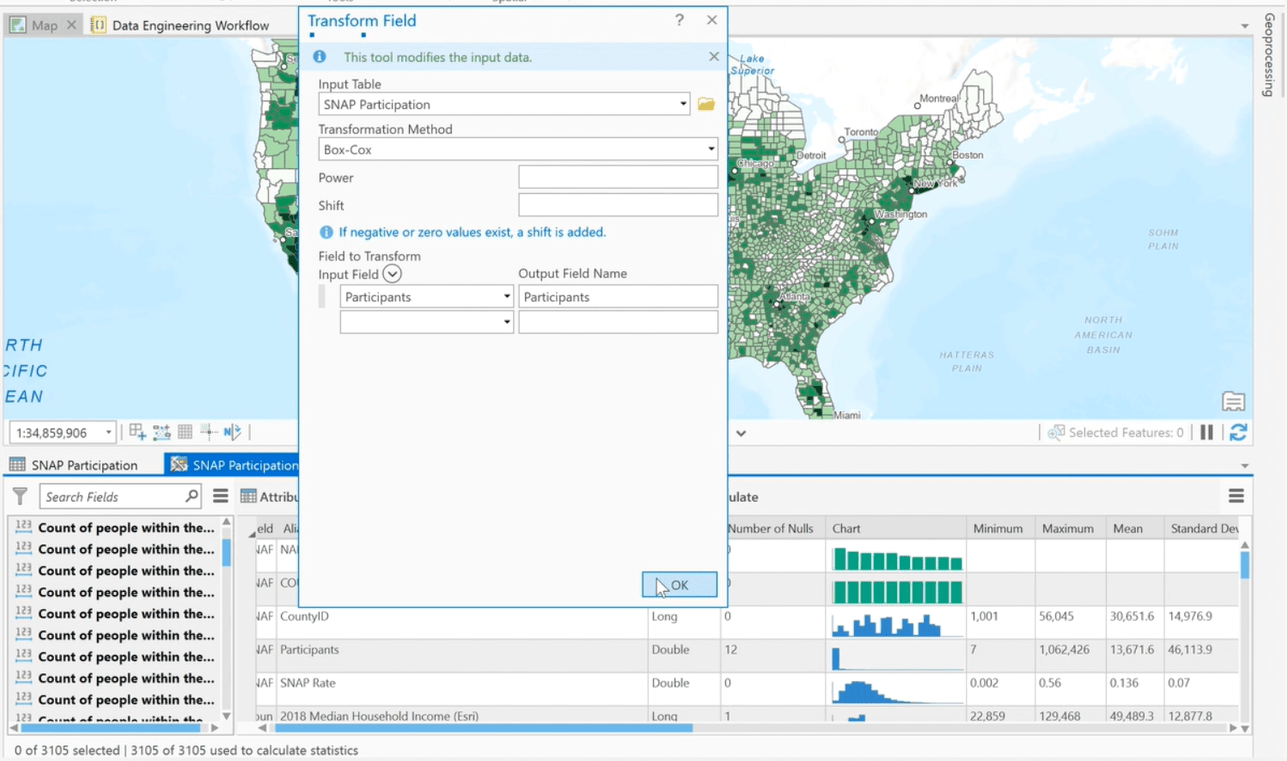1287x761 pixels.
Task: Browse for input table with folder icon
Action: click(706, 104)
